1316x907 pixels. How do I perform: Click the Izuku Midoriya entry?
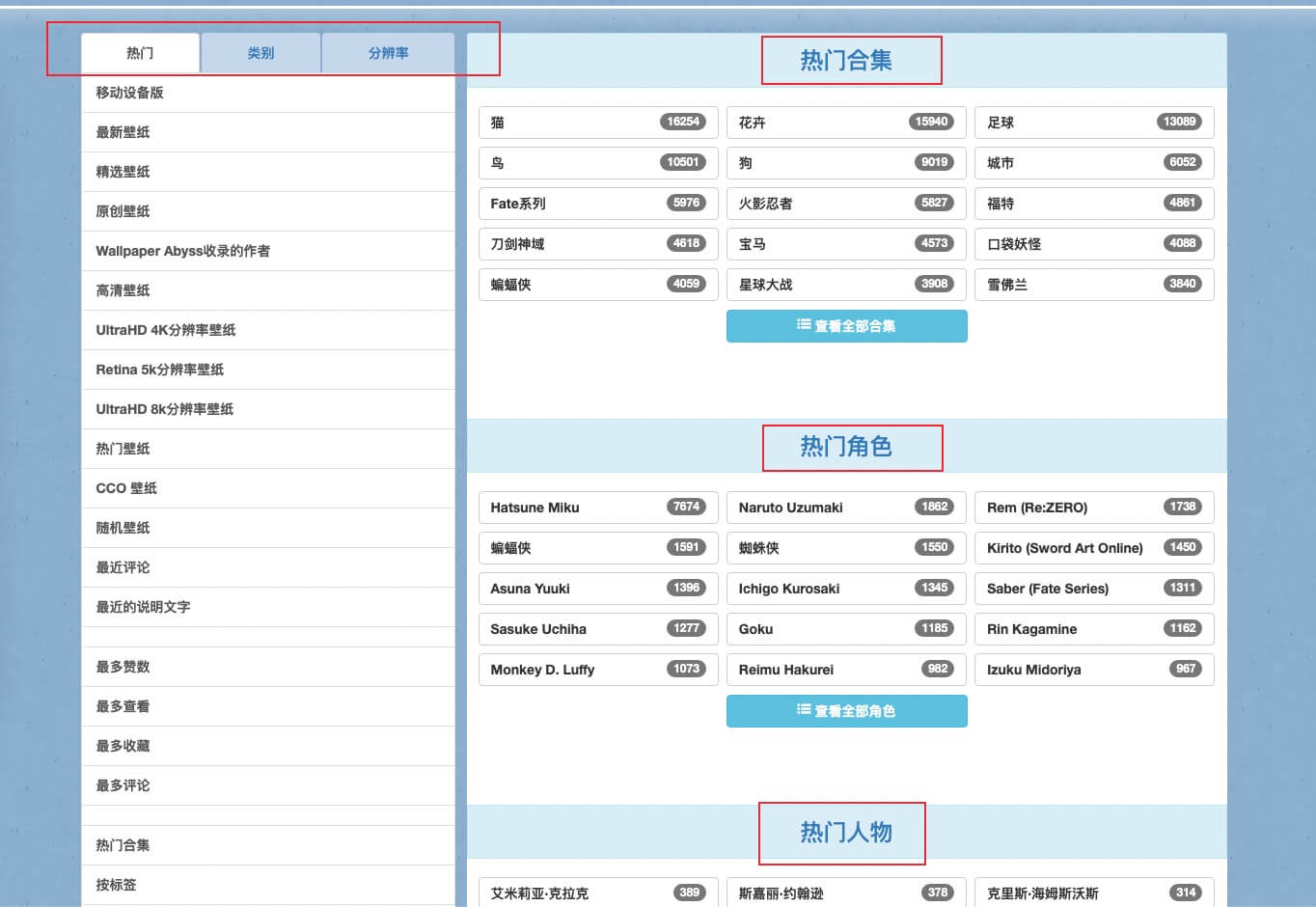click(x=1094, y=670)
